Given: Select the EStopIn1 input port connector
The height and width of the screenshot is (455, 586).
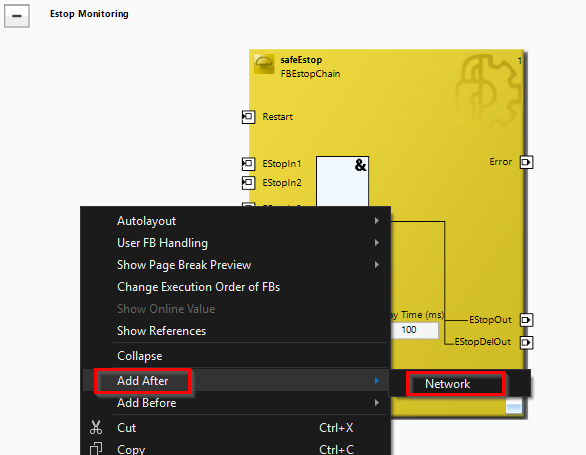Looking at the screenshot, I should pyautogui.click(x=249, y=164).
